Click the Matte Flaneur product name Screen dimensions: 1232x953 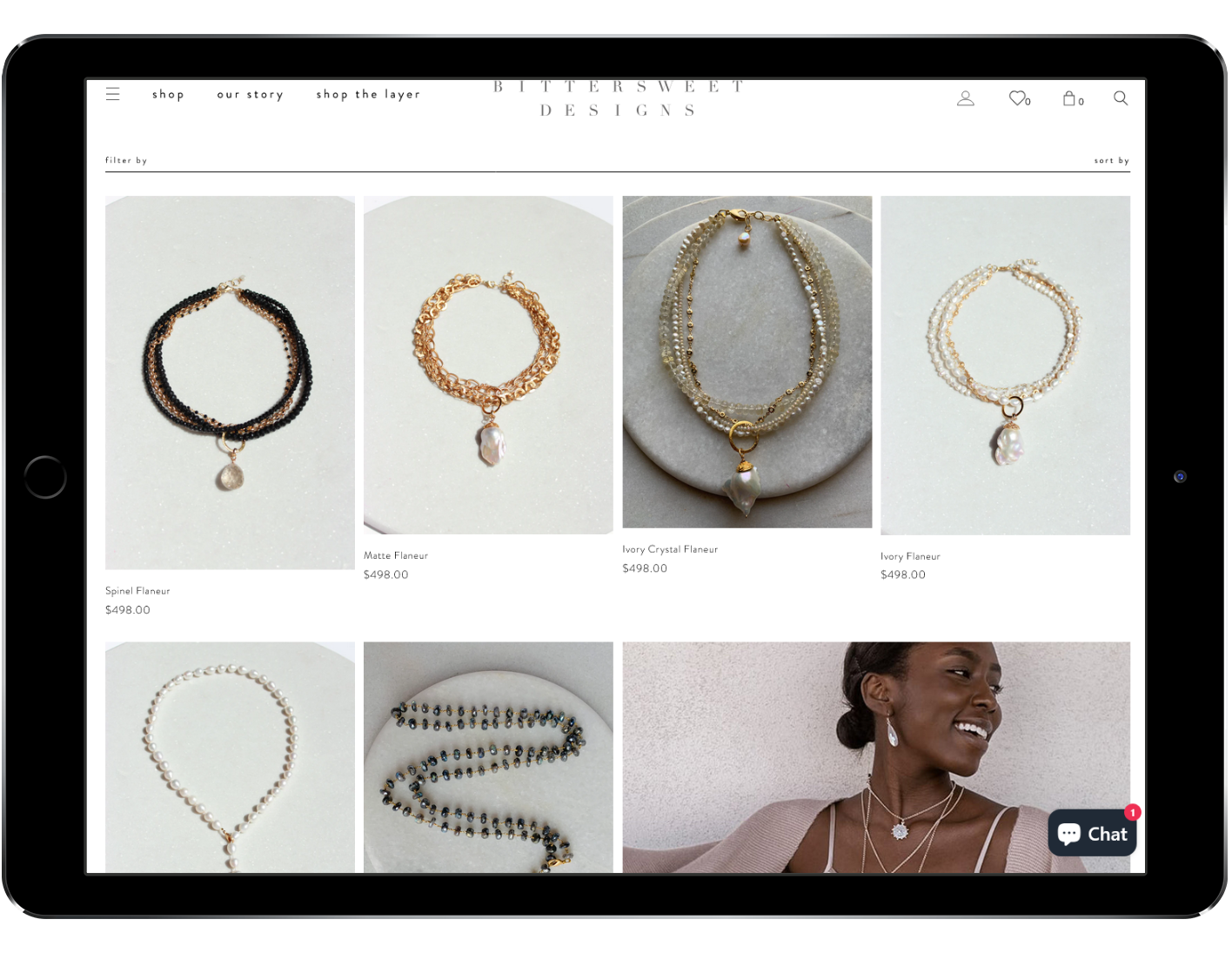396,555
